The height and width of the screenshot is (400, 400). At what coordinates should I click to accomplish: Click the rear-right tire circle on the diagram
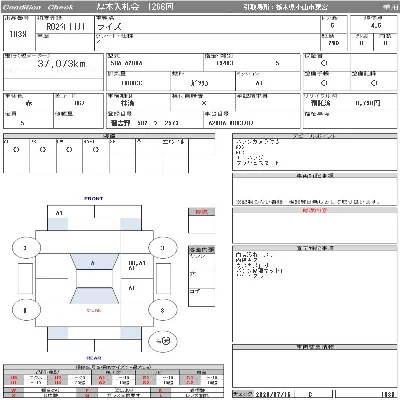click(162, 310)
